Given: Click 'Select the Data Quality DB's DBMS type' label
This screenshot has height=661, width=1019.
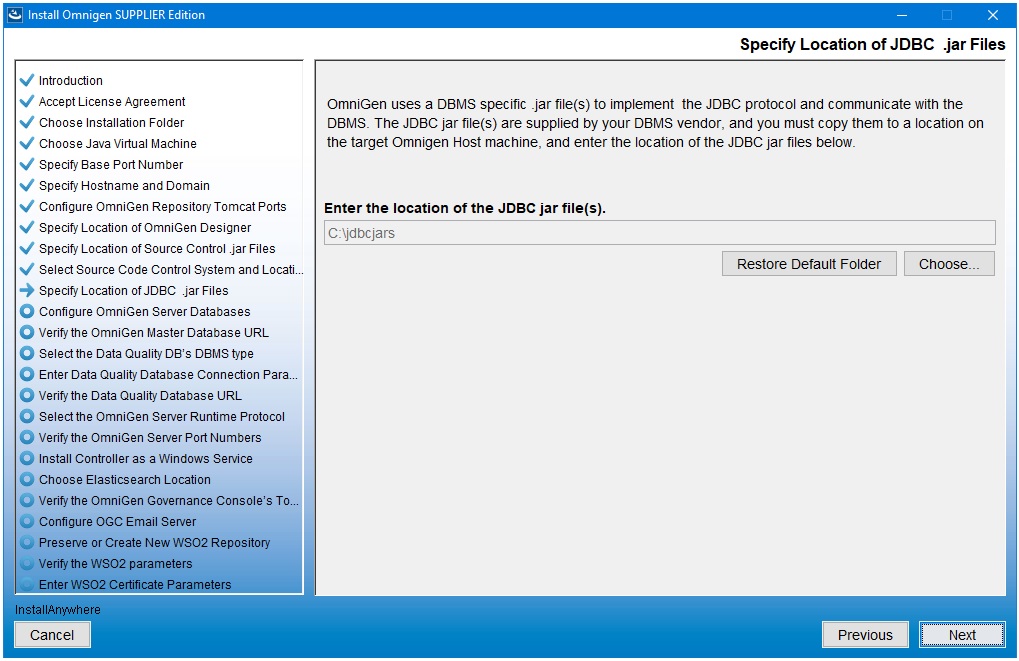Looking at the screenshot, I should point(146,354).
